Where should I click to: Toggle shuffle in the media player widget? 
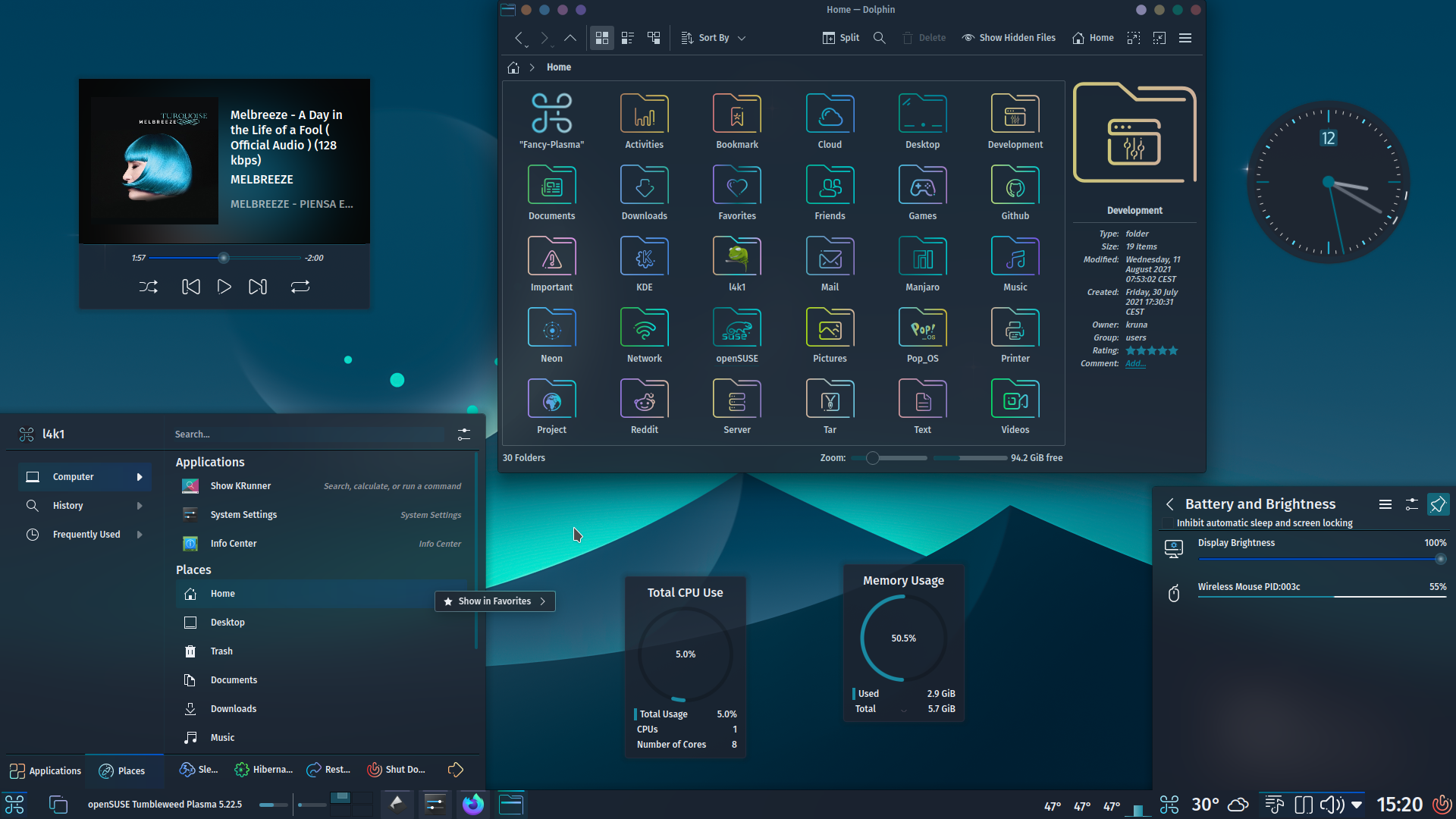click(149, 287)
